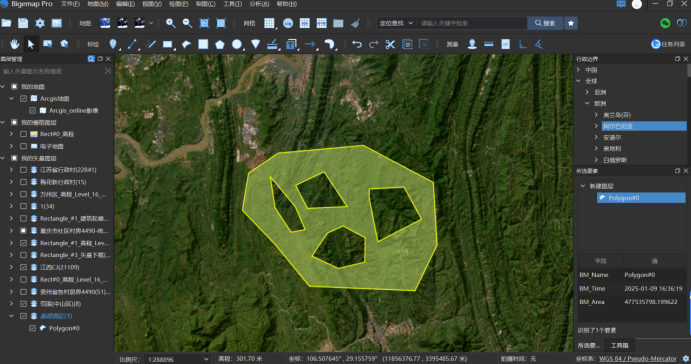Screen dimensions: 691x364
Task: Click the Undo arrow
Action: 357,44
